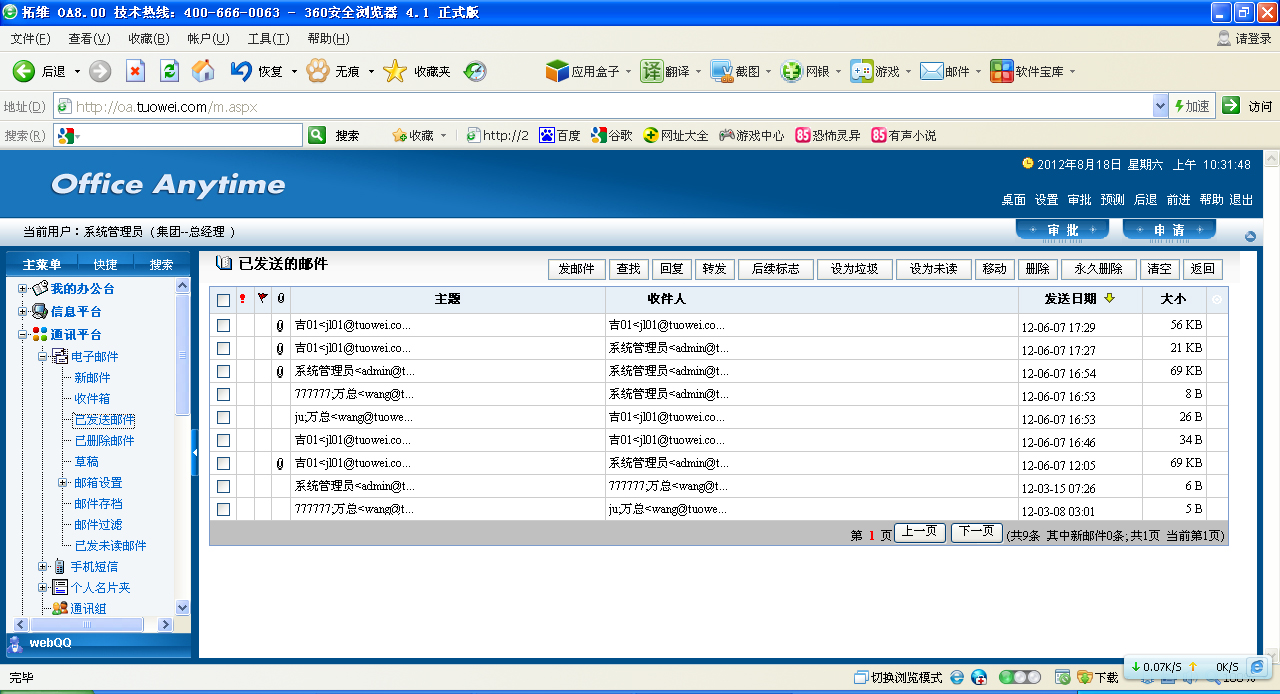
Task: Click the refresh page icon
Action: [x=169, y=71]
